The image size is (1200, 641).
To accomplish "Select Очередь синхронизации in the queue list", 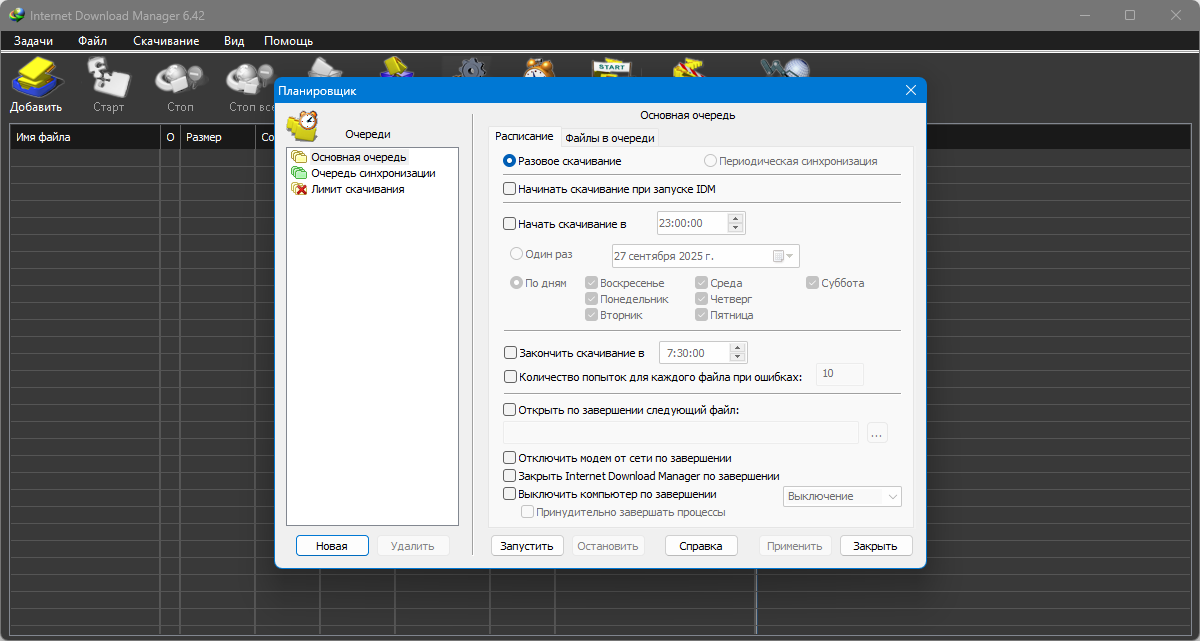I will tap(372, 173).
